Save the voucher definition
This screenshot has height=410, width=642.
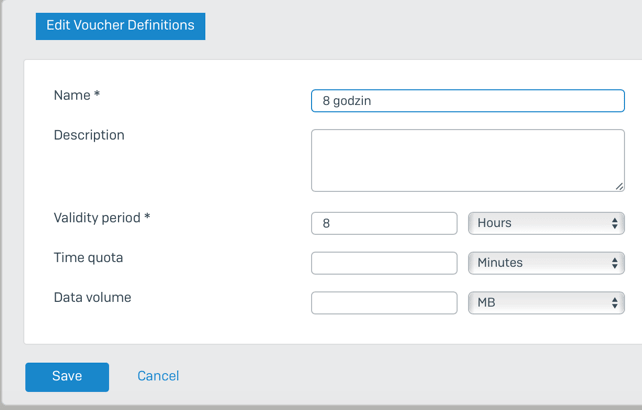[67, 376]
